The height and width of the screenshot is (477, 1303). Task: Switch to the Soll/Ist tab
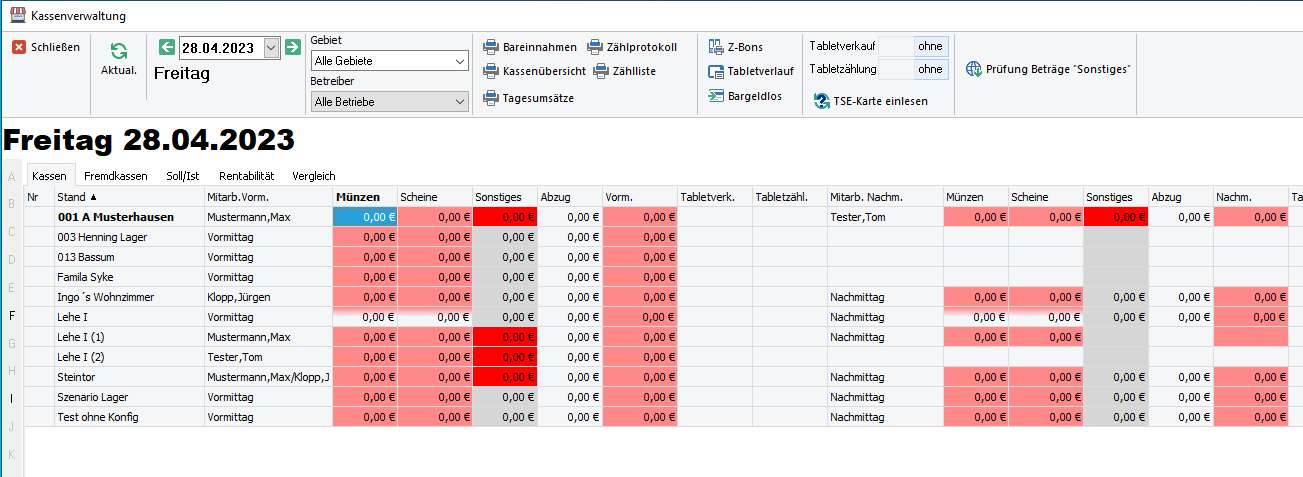tap(182, 176)
